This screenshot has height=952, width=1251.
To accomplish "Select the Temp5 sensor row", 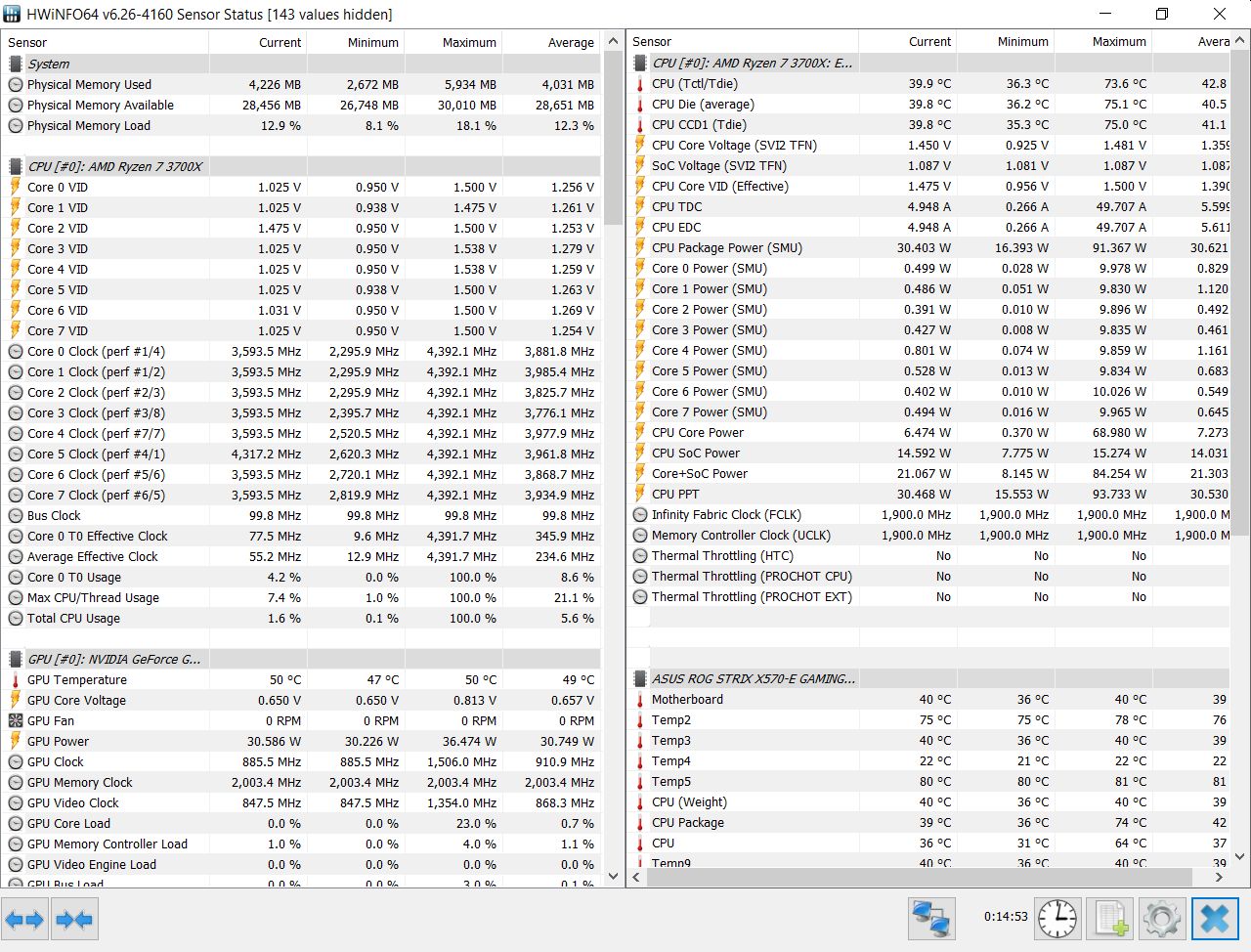I will pyautogui.click(x=928, y=781).
